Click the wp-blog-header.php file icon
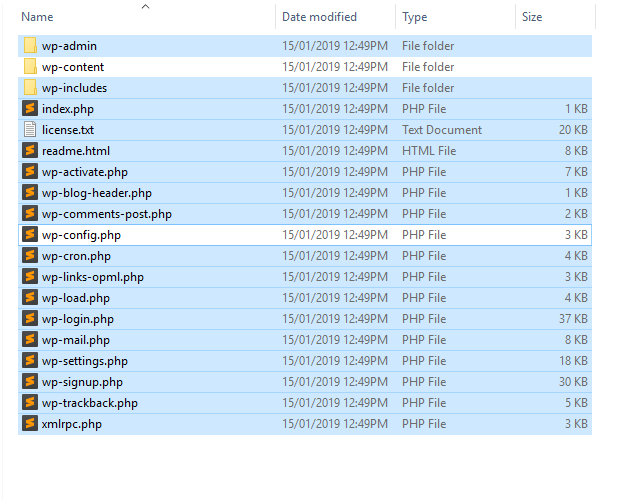 pos(30,192)
